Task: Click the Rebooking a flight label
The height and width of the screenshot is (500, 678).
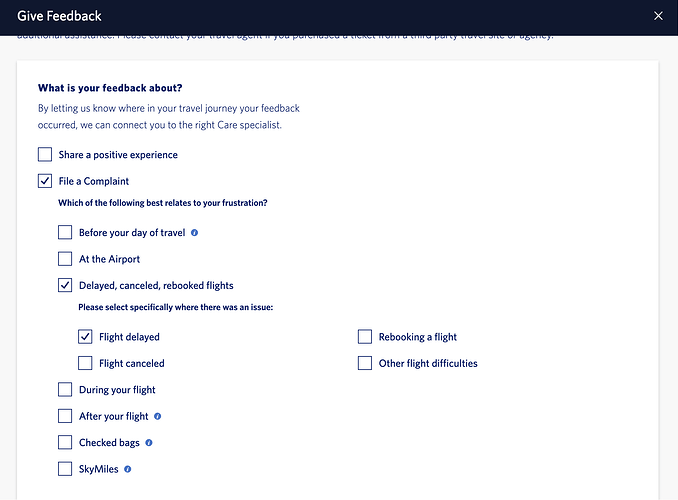Action: (417, 337)
